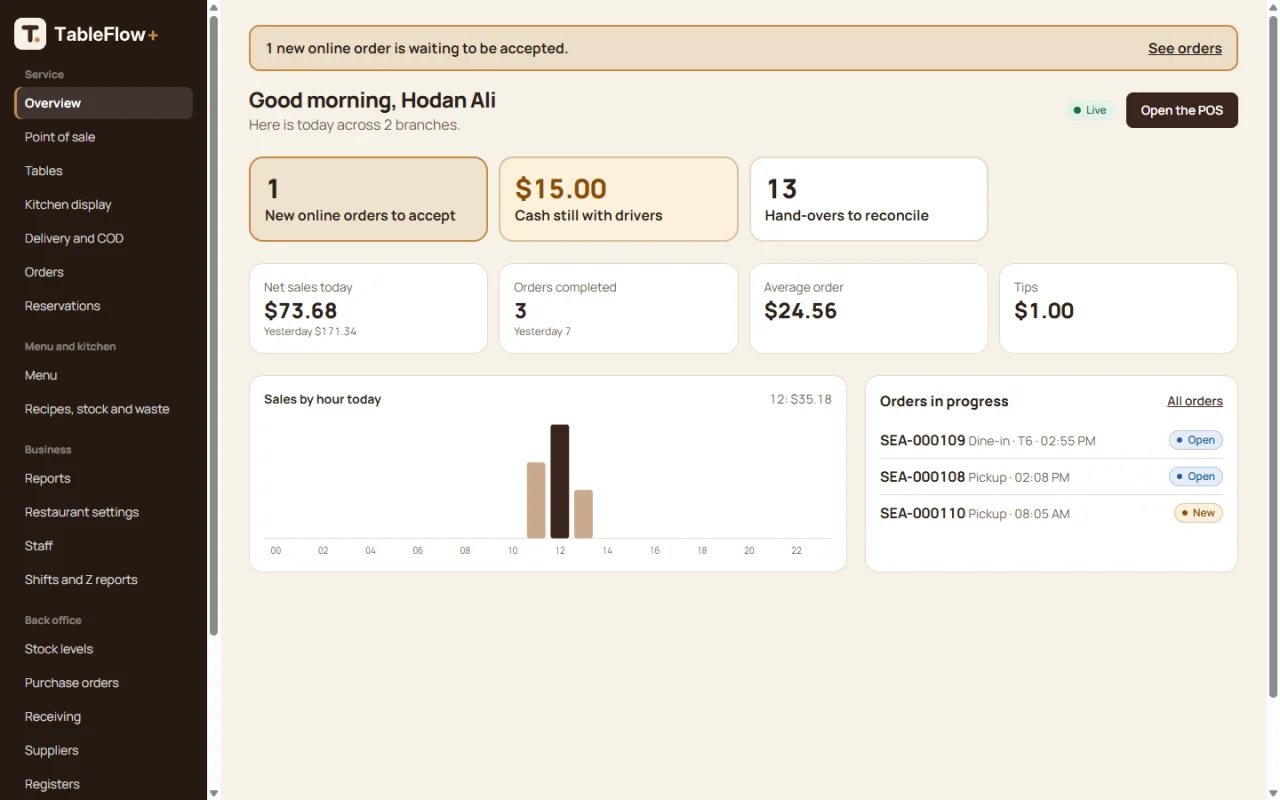1280x800 pixels.
Task: Follow the All orders link
Action: tap(1195, 401)
